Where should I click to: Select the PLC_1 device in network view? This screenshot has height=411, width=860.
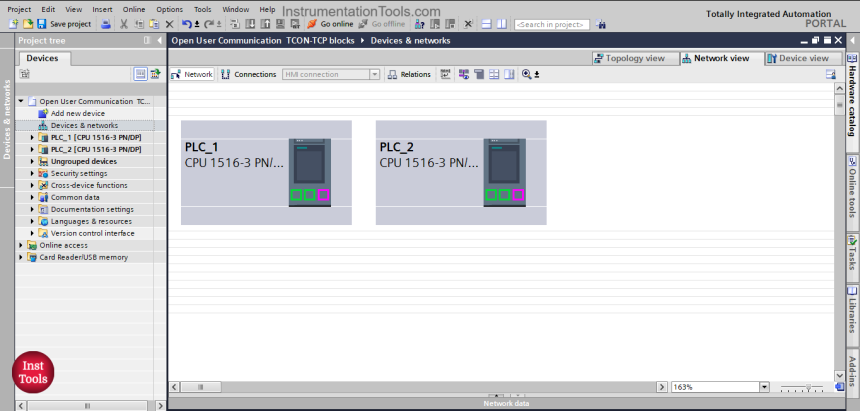click(x=266, y=172)
